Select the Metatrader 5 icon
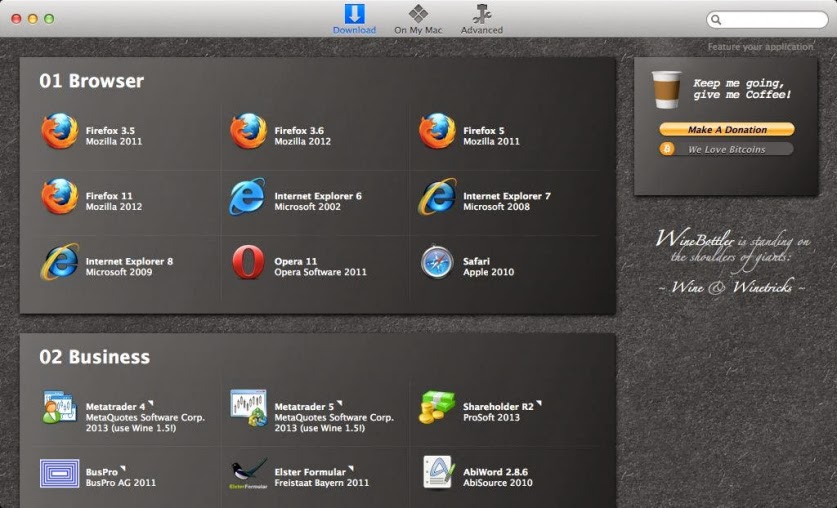 [x=249, y=408]
